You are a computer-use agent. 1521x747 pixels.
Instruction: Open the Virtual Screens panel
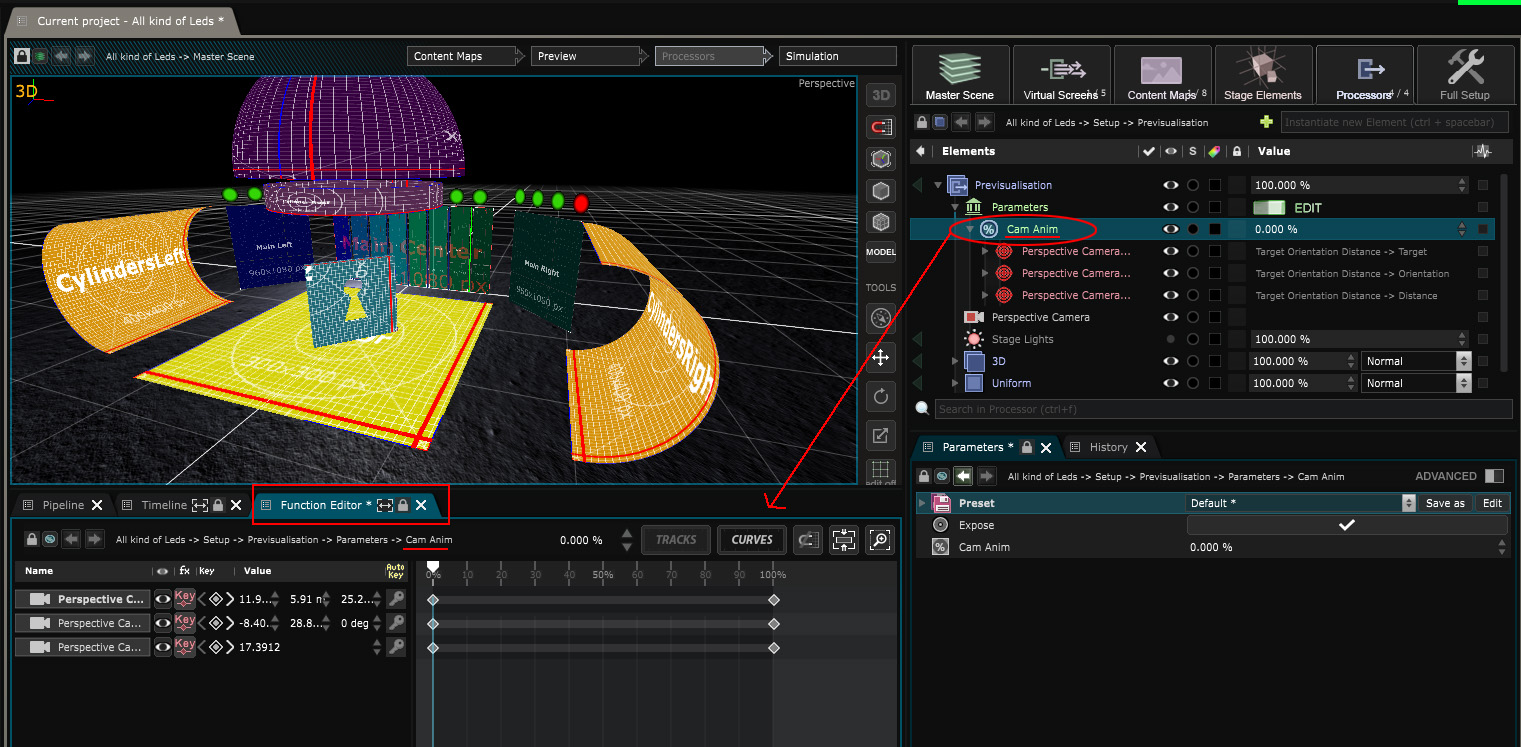coord(1061,74)
